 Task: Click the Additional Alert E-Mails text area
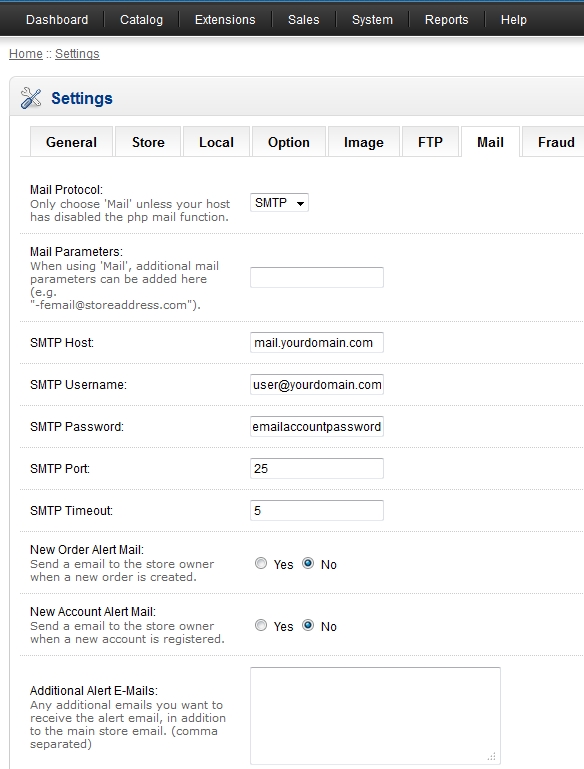tap(375, 716)
